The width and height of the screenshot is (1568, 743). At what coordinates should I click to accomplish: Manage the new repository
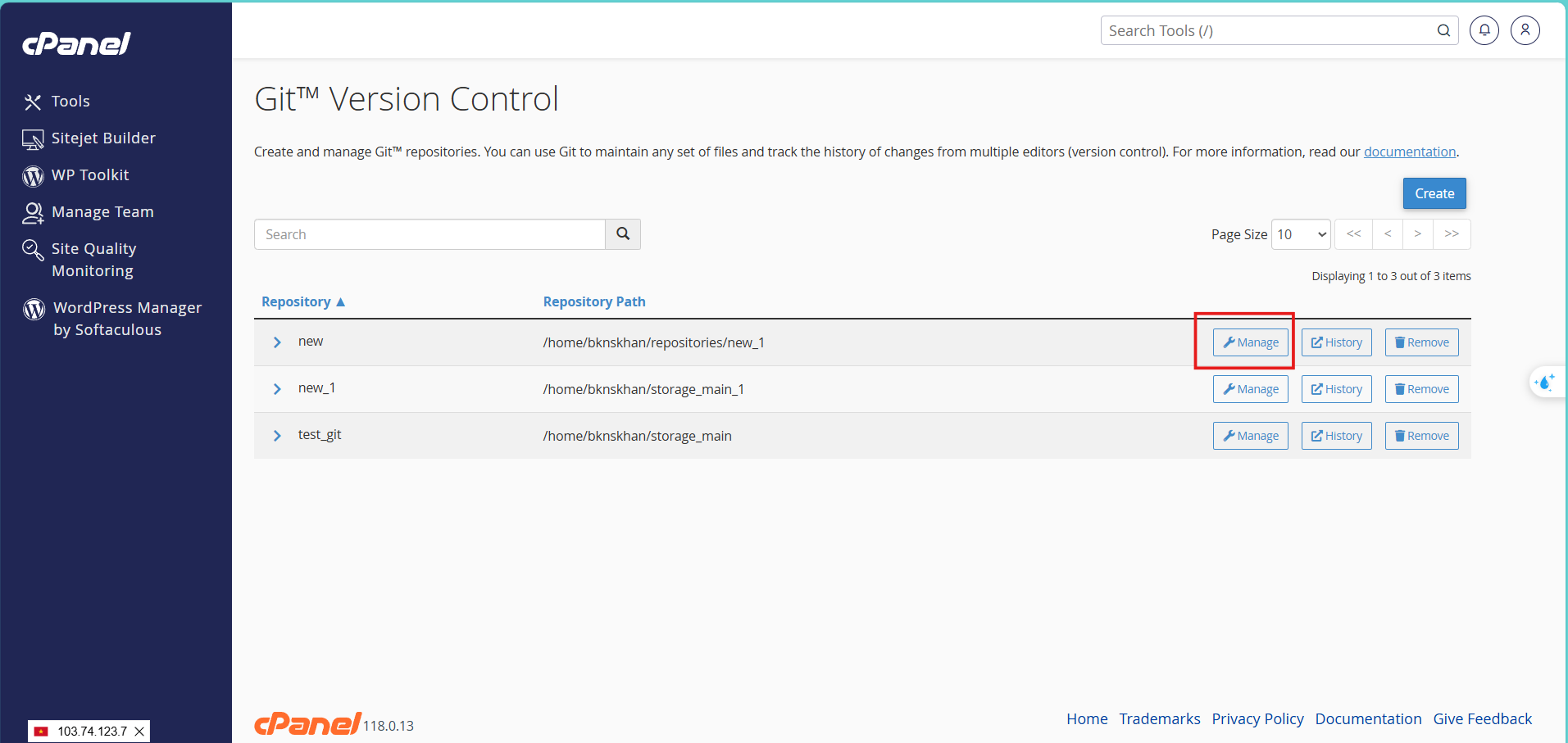pos(1251,342)
